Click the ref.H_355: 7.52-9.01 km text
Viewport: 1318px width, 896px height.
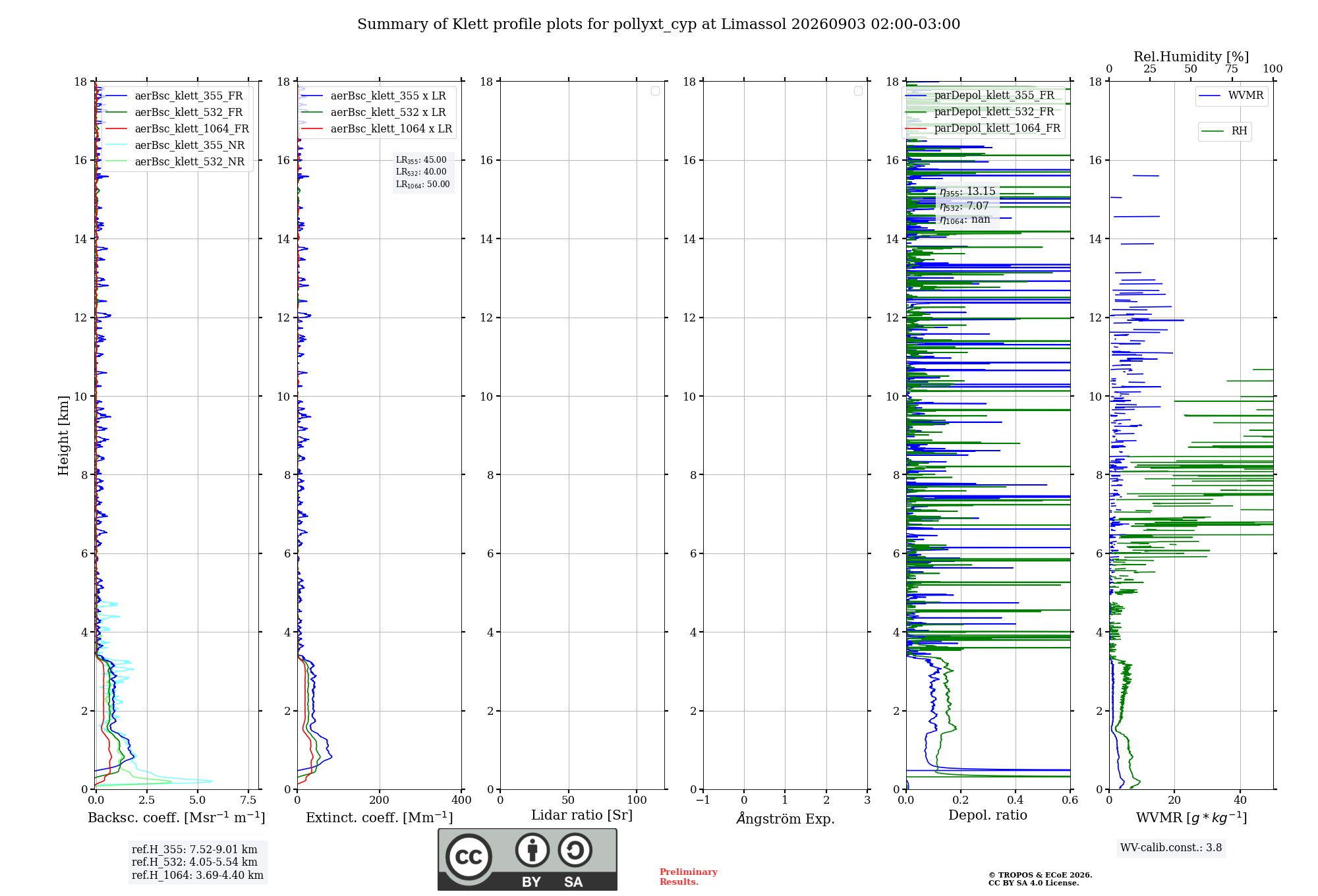pos(194,850)
